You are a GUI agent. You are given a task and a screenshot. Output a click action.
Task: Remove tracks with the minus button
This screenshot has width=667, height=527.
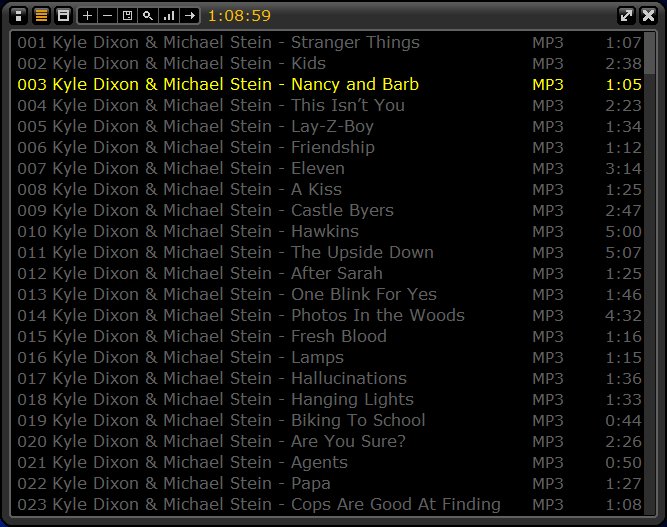(x=108, y=16)
